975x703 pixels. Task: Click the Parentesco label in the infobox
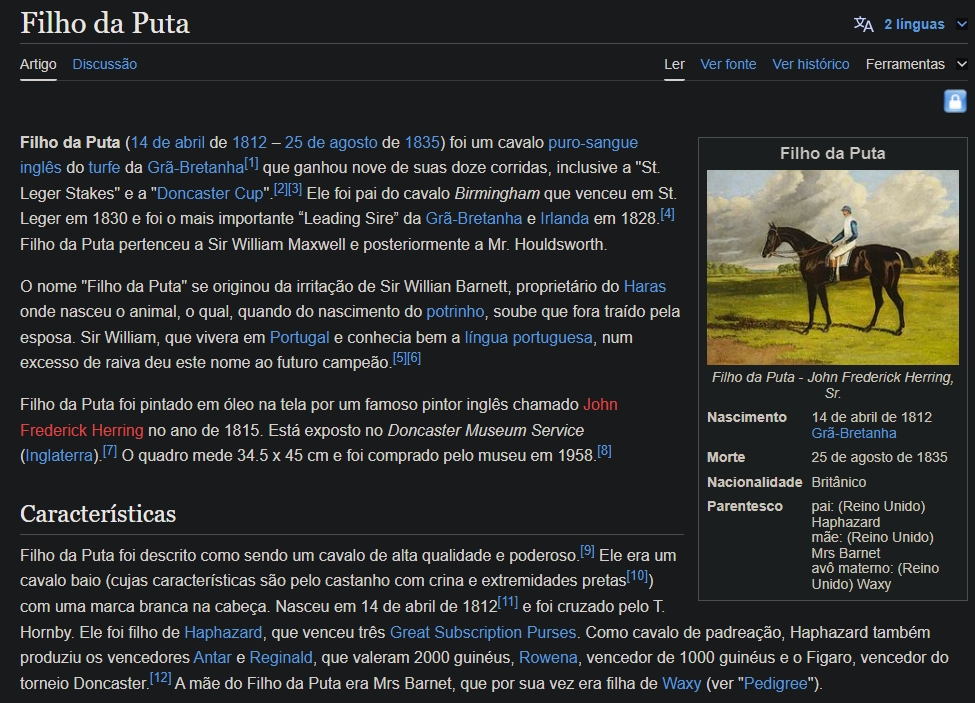point(745,506)
